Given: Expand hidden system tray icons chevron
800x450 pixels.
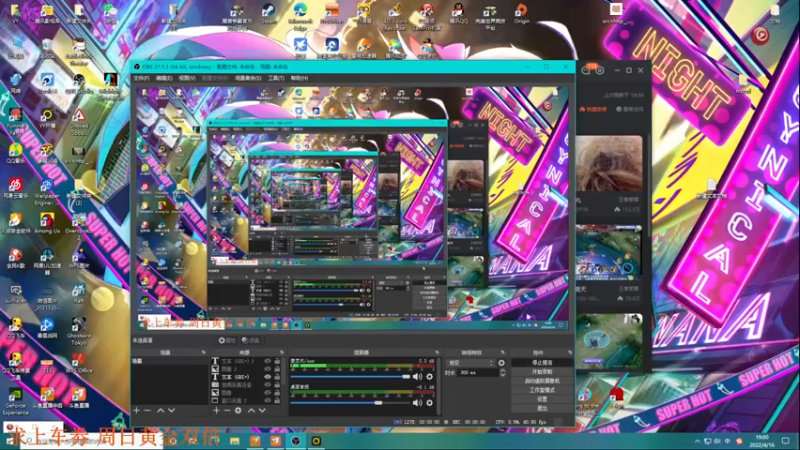Looking at the screenshot, I should pyautogui.click(x=697, y=441).
